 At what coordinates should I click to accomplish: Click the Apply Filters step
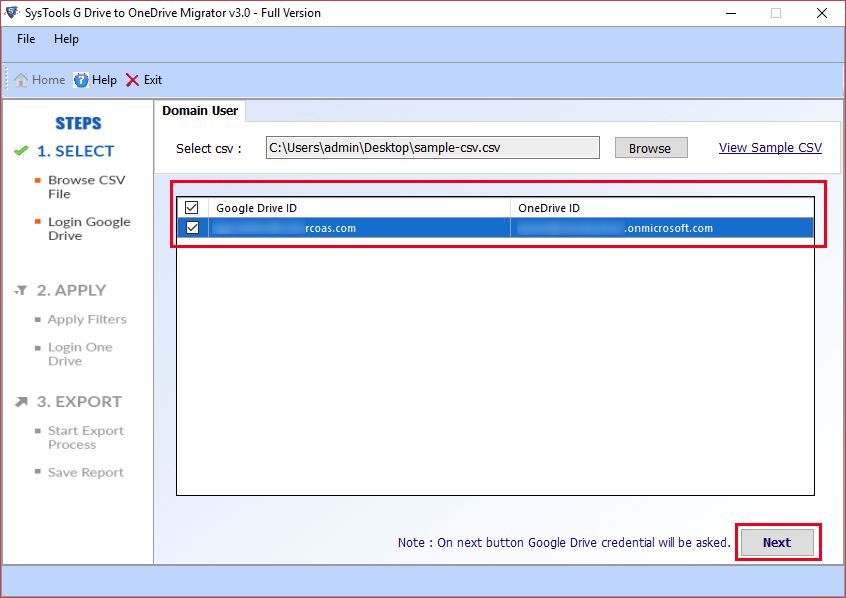(x=87, y=320)
